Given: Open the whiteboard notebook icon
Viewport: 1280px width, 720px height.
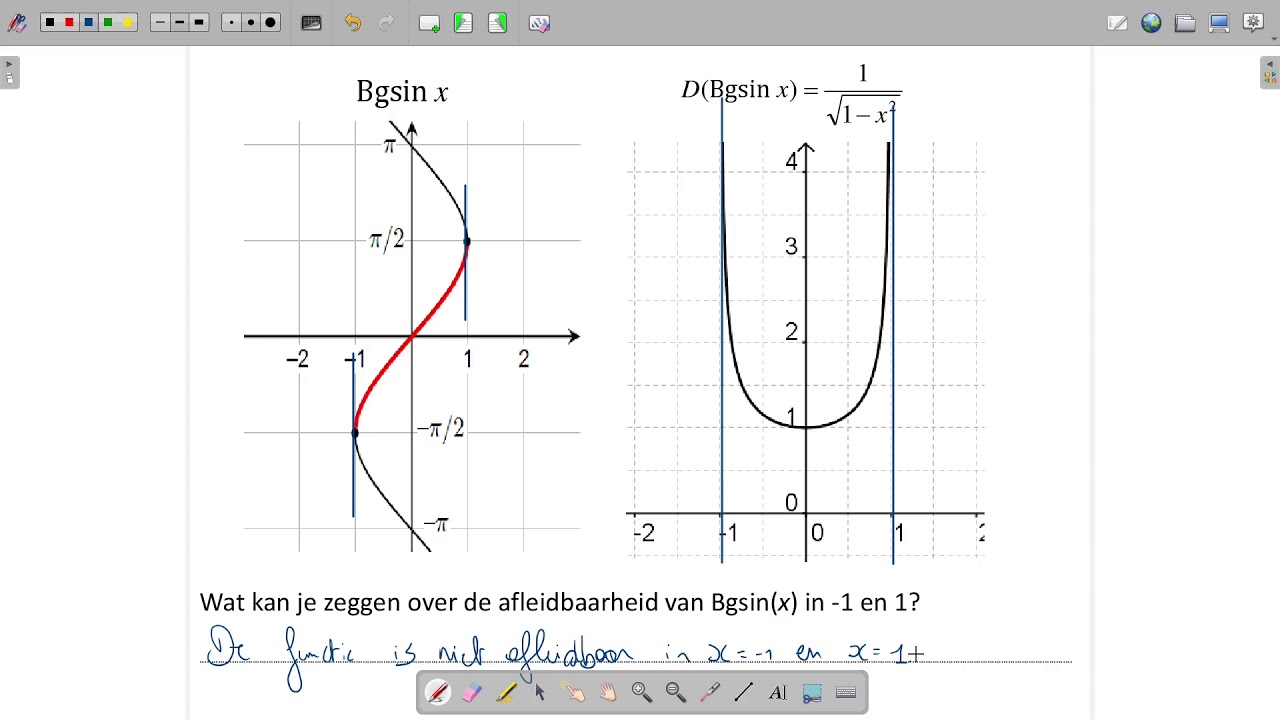Looking at the screenshot, I should [1117, 23].
